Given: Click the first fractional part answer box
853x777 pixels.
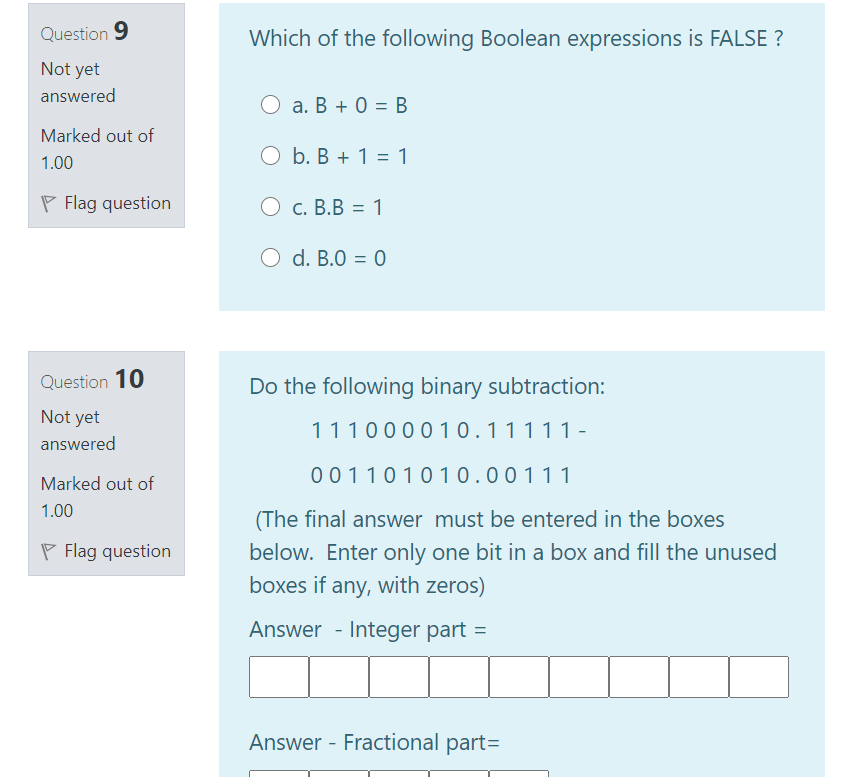Looking at the screenshot, I should coord(278,773).
